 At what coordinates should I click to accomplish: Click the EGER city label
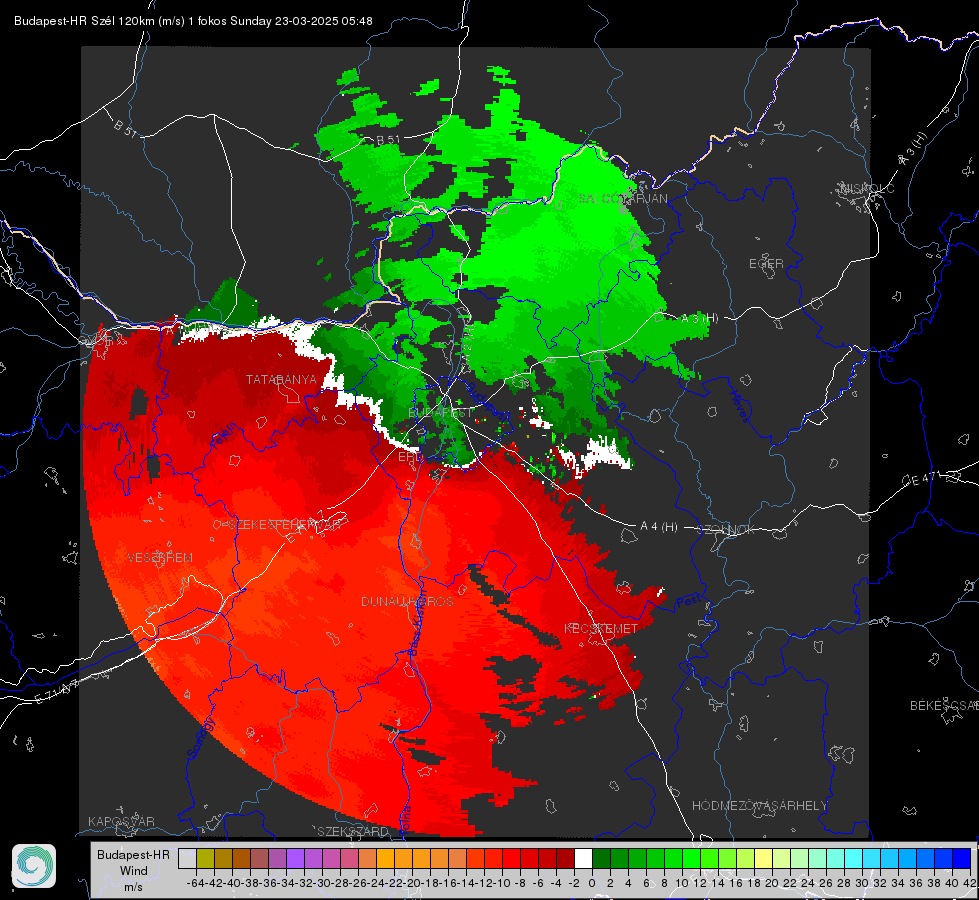766,264
